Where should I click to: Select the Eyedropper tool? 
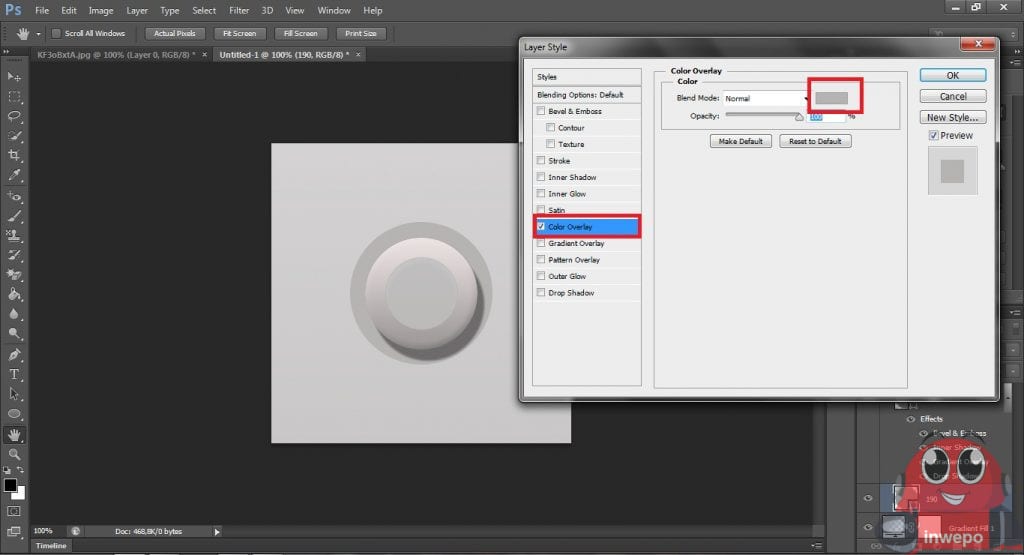[x=14, y=175]
